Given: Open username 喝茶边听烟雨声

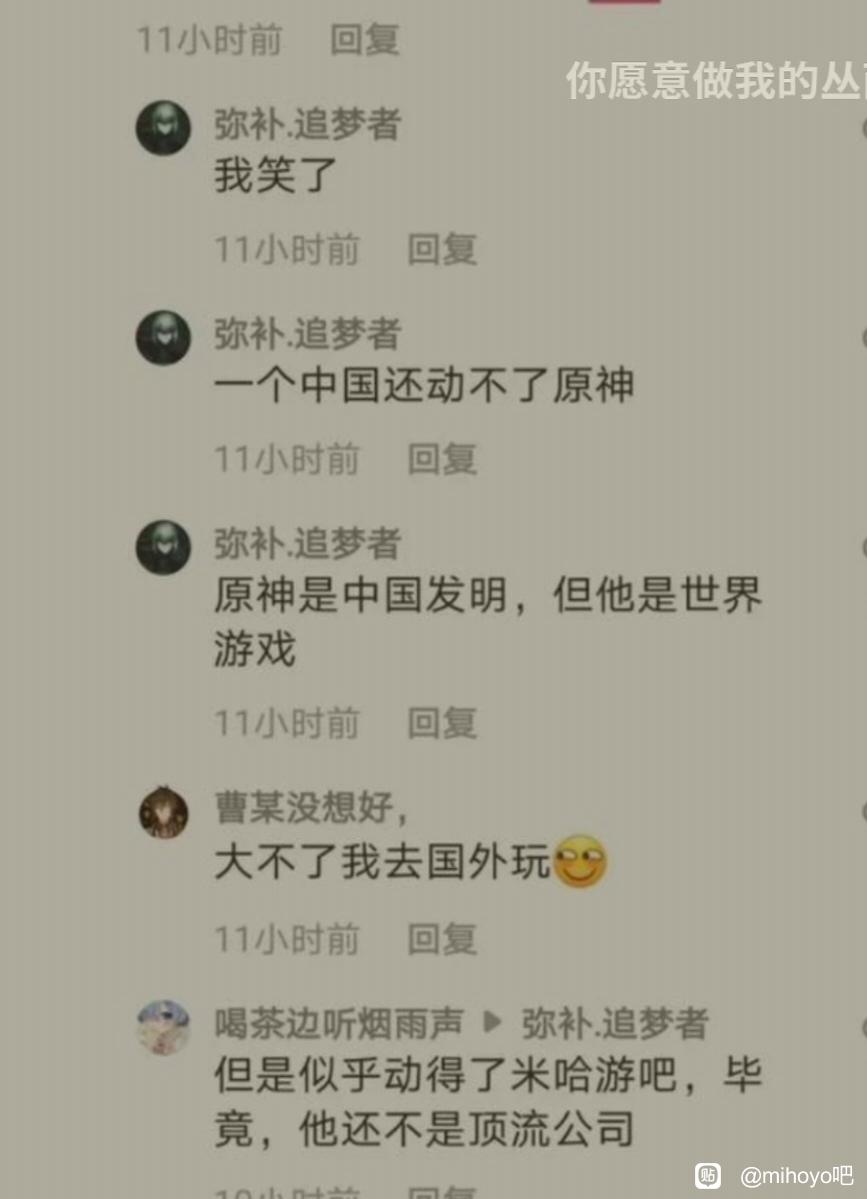Looking at the screenshot, I should [x=339, y=1023].
